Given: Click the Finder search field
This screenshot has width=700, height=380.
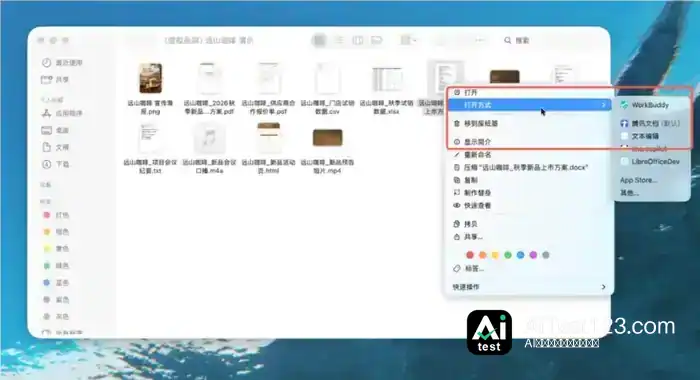Looking at the screenshot, I should [518, 40].
